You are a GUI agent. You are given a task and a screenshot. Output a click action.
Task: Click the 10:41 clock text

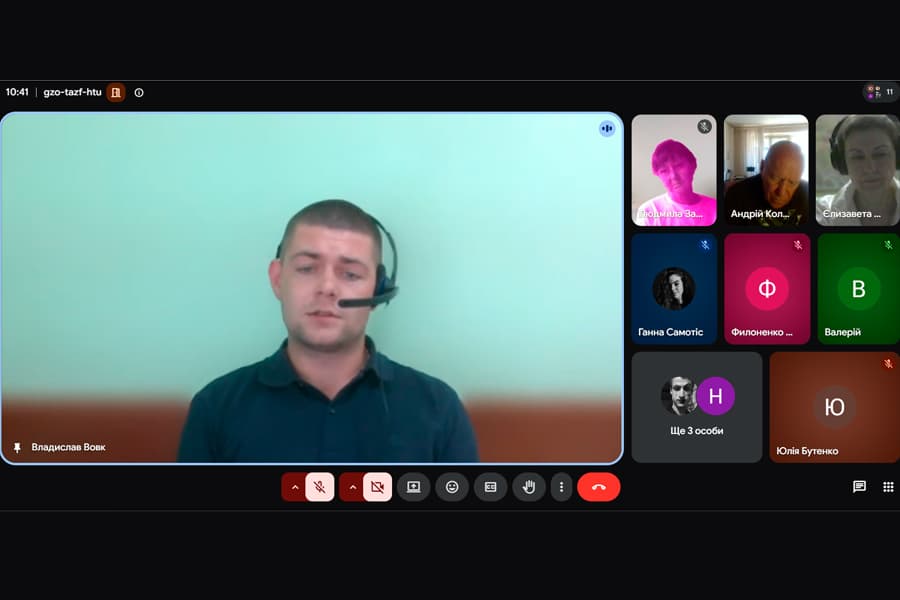click(17, 92)
